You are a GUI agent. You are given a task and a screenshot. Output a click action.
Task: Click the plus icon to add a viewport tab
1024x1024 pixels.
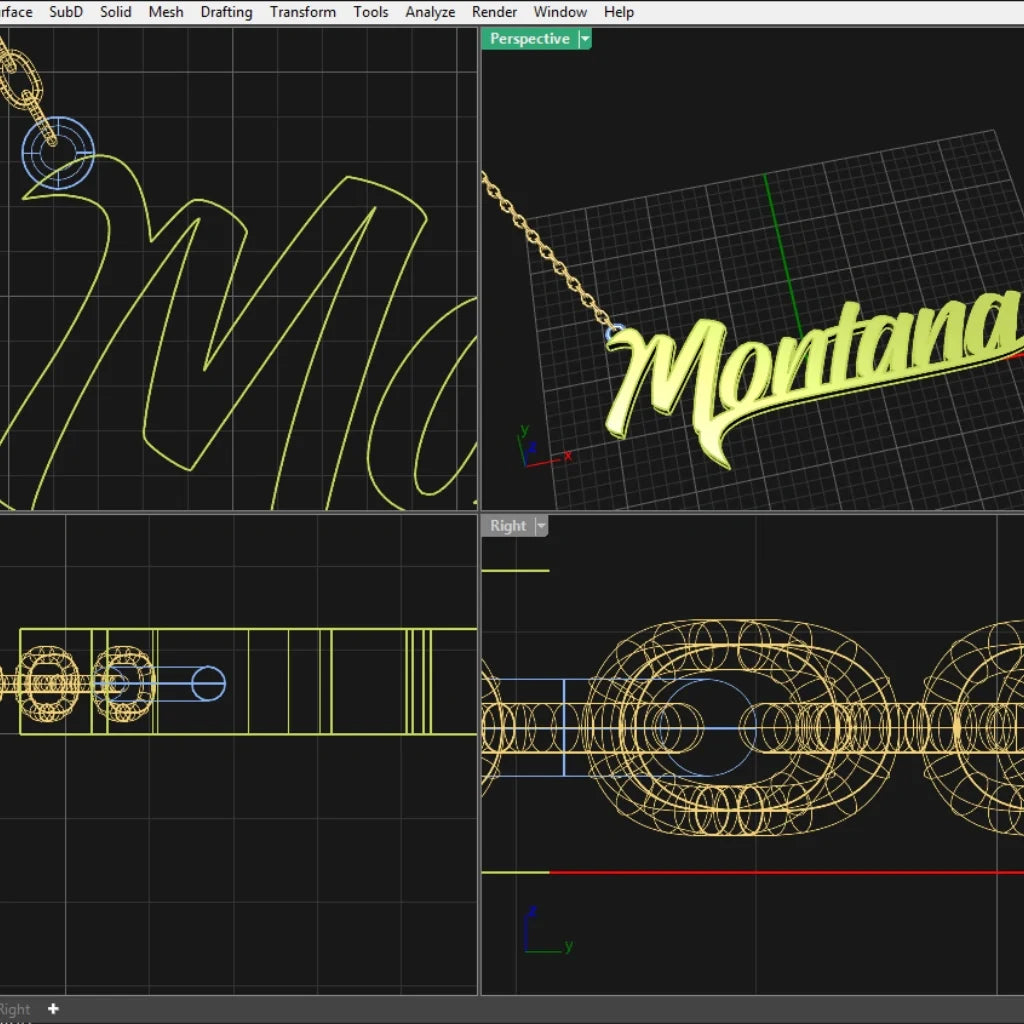(x=53, y=1009)
